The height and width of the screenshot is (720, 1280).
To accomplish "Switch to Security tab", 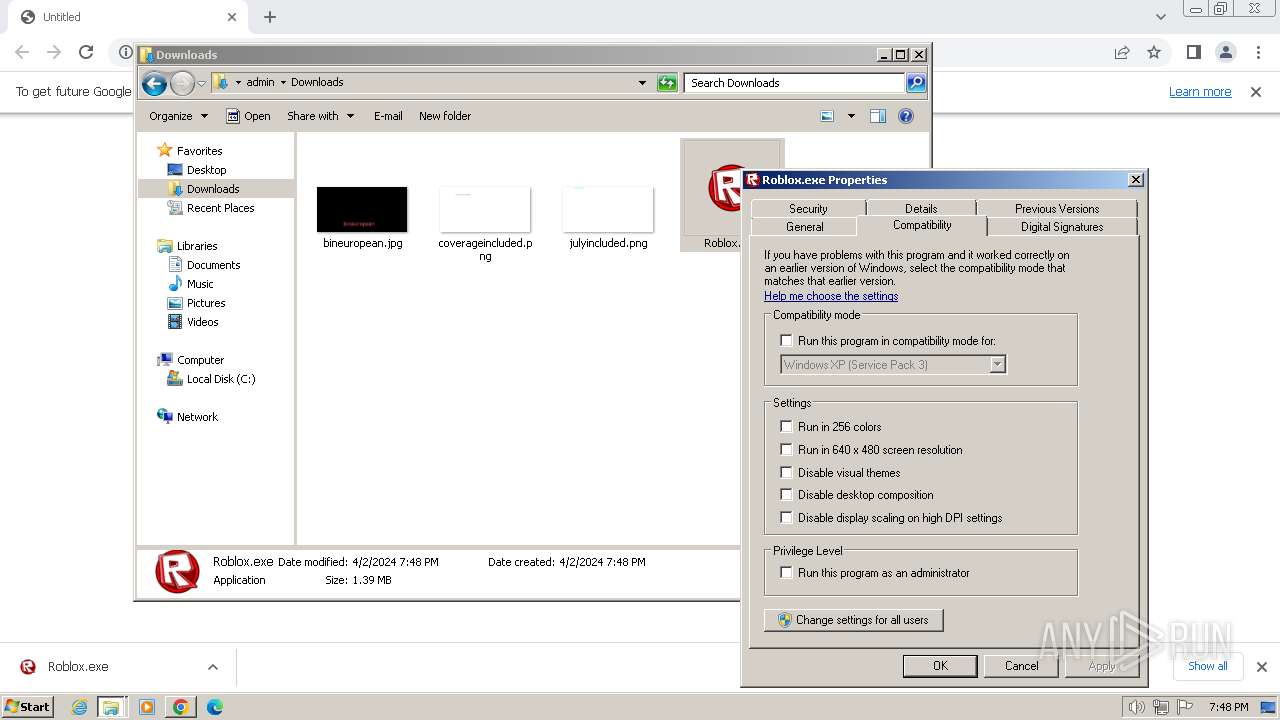I will point(808,208).
